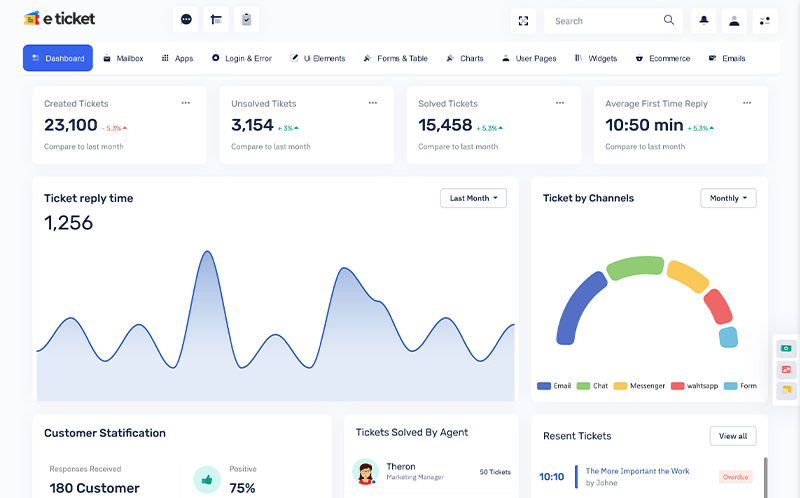The image size is (800, 498).
Task: Enter fullscreen mode using the expand icon
Action: 523,21
